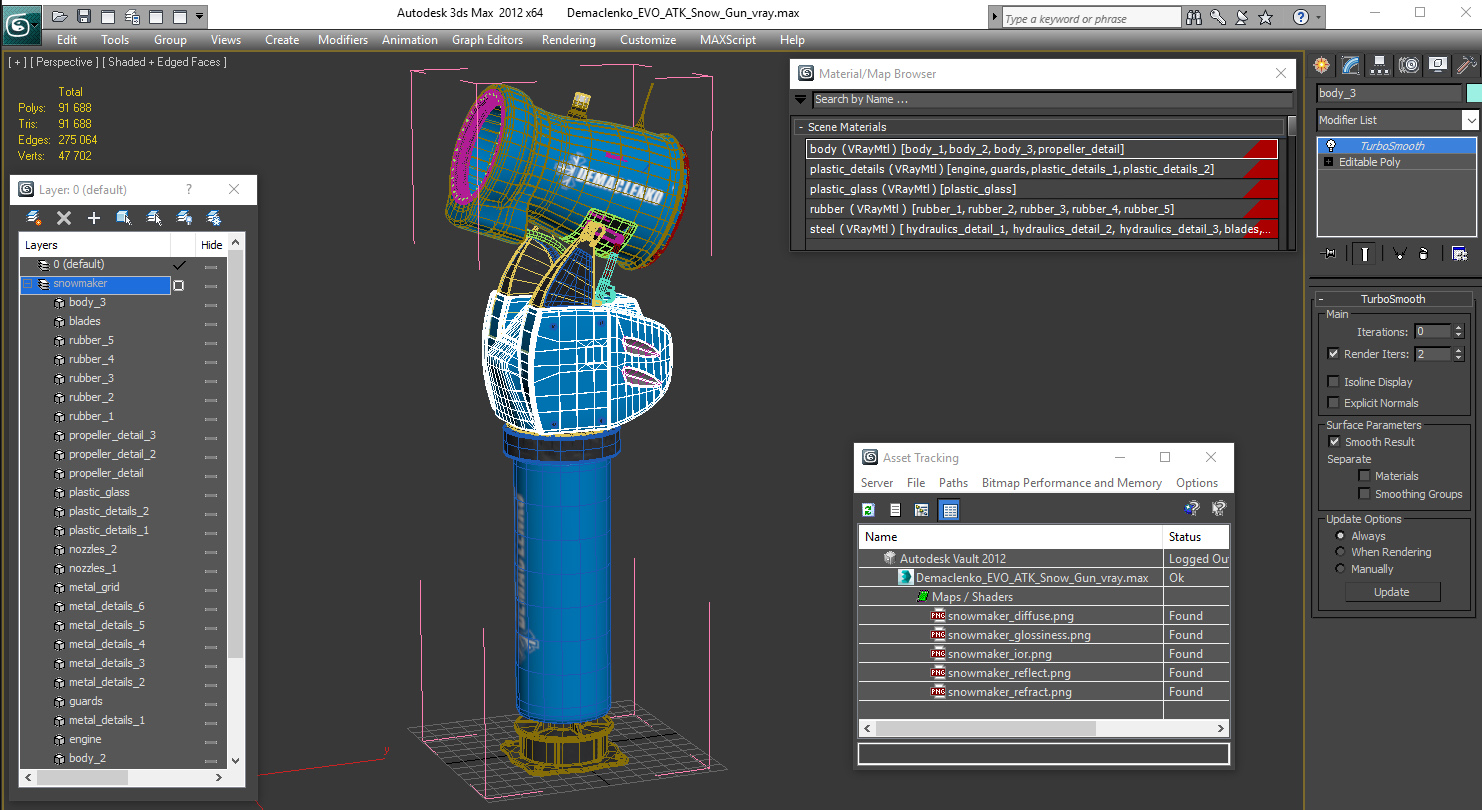Open the Motion command panel tab

coord(1409,65)
